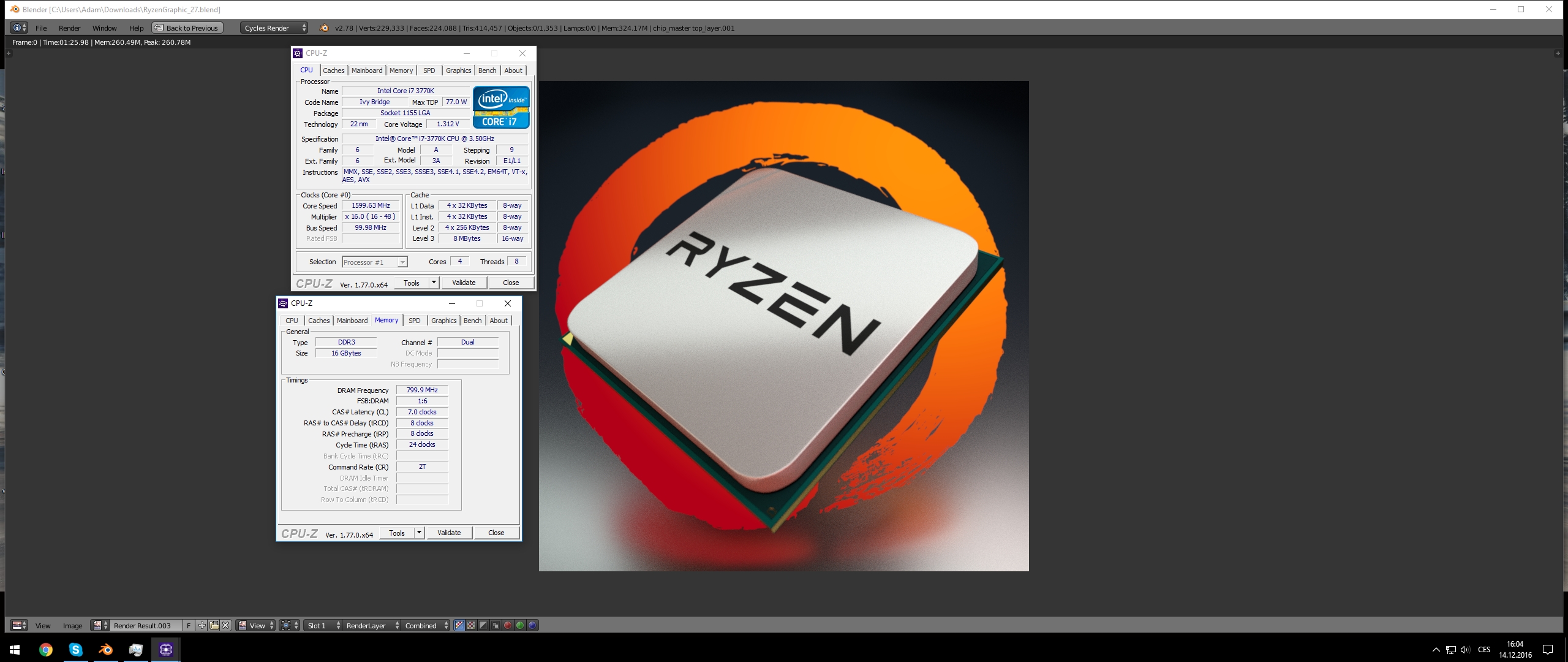This screenshot has height=662, width=1568.
Task: Click Validate in the Memory CPU-Z window
Action: (x=448, y=533)
